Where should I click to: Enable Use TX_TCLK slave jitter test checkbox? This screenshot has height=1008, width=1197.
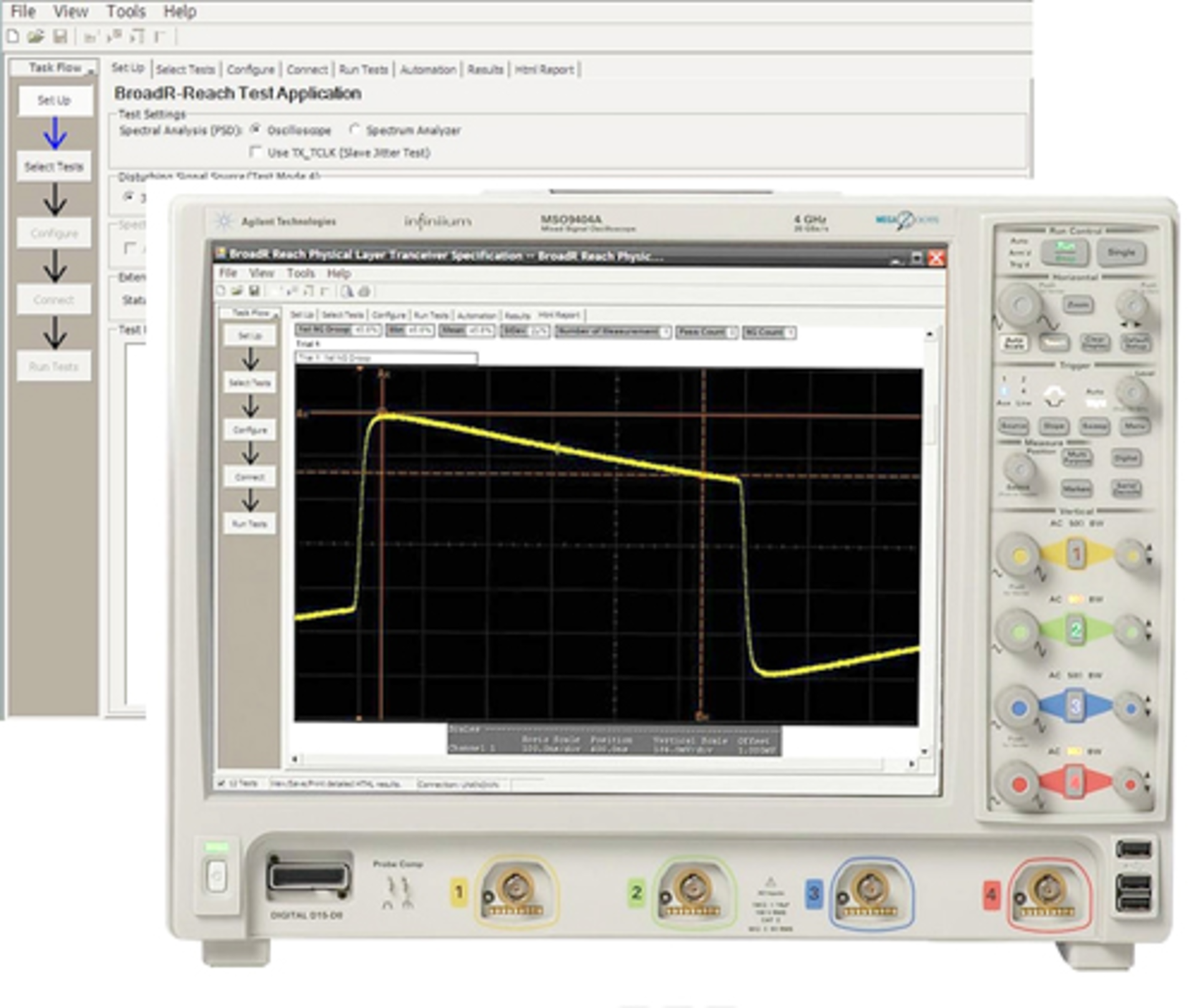[x=255, y=152]
